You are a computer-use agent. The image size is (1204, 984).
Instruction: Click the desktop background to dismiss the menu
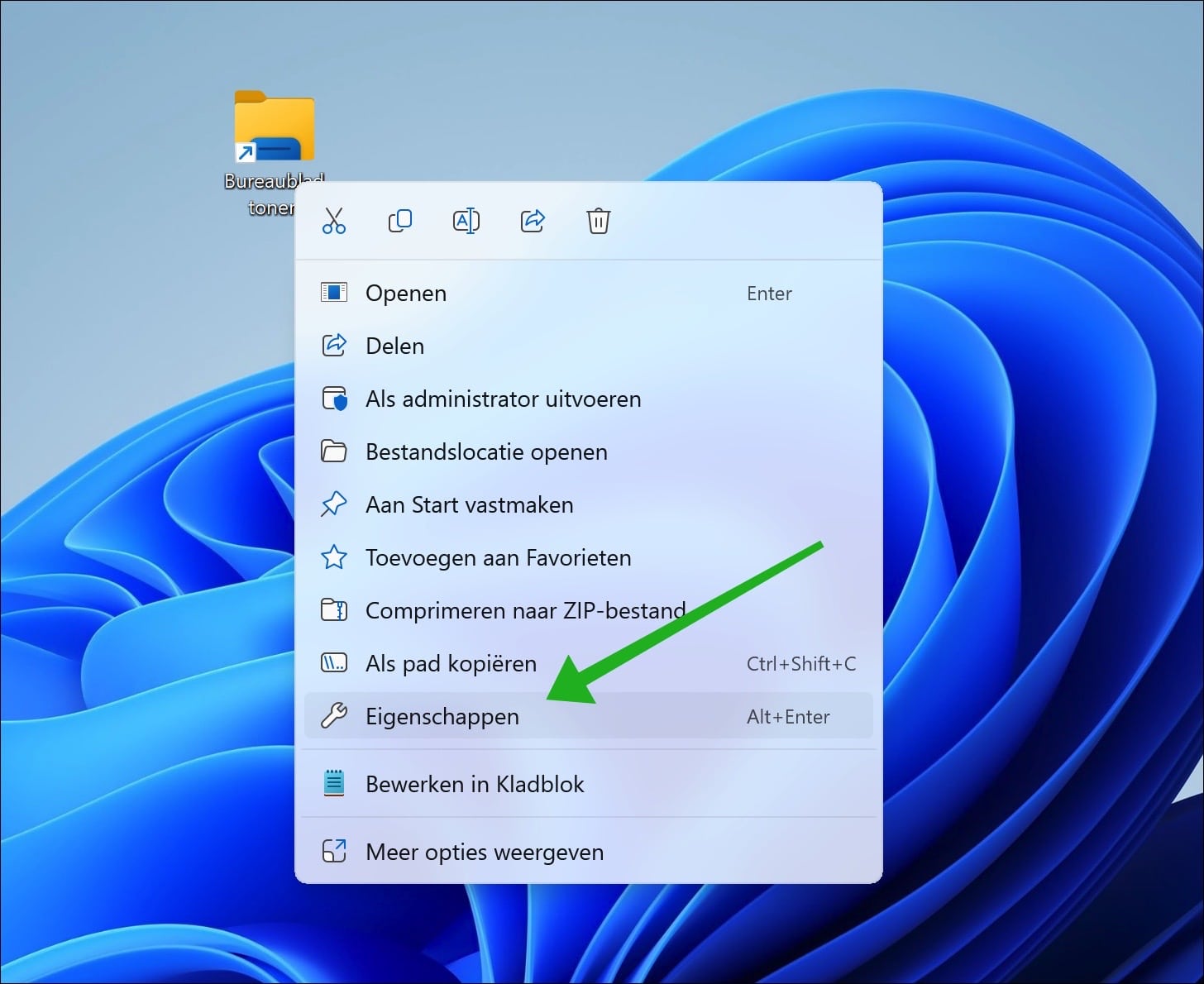[x=124, y=579]
